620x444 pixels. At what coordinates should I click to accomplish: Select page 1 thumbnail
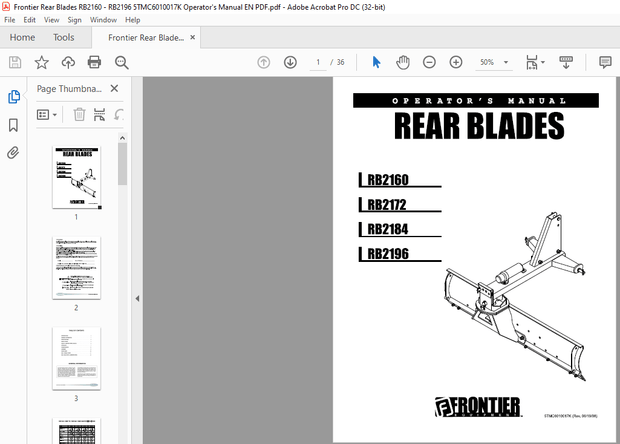tap(77, 177)
